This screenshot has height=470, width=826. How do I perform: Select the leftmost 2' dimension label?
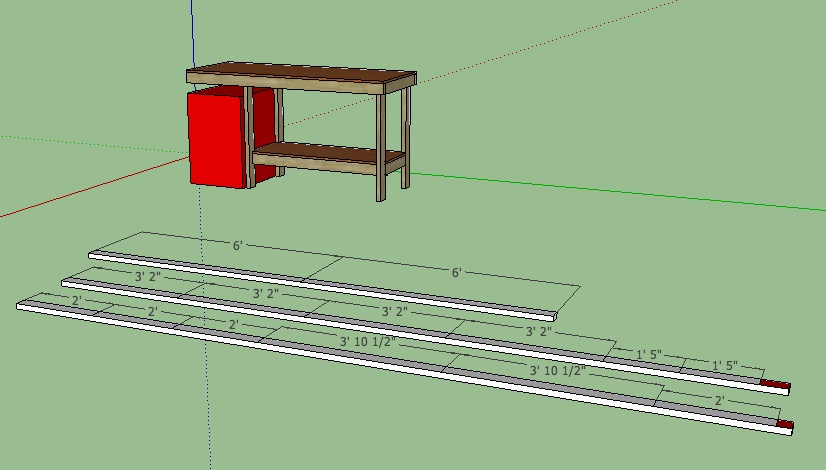76,300
